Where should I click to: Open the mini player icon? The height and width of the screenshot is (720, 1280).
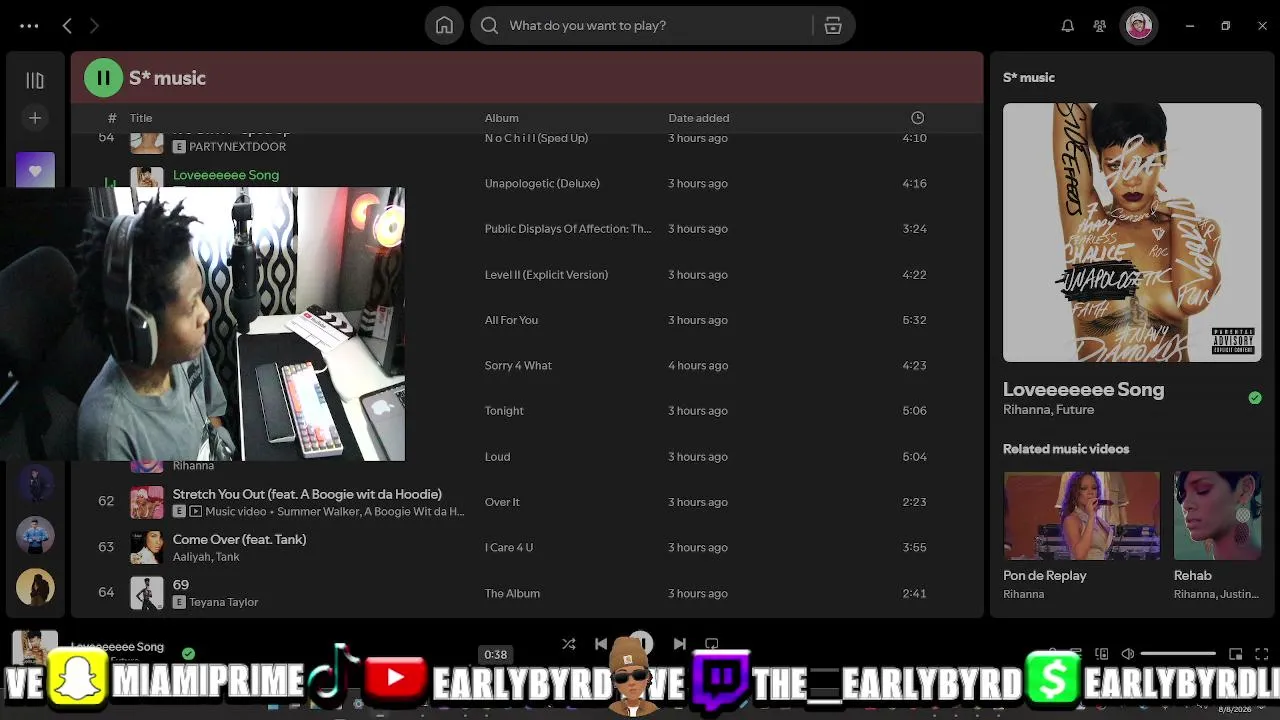tap(1236, 654)
